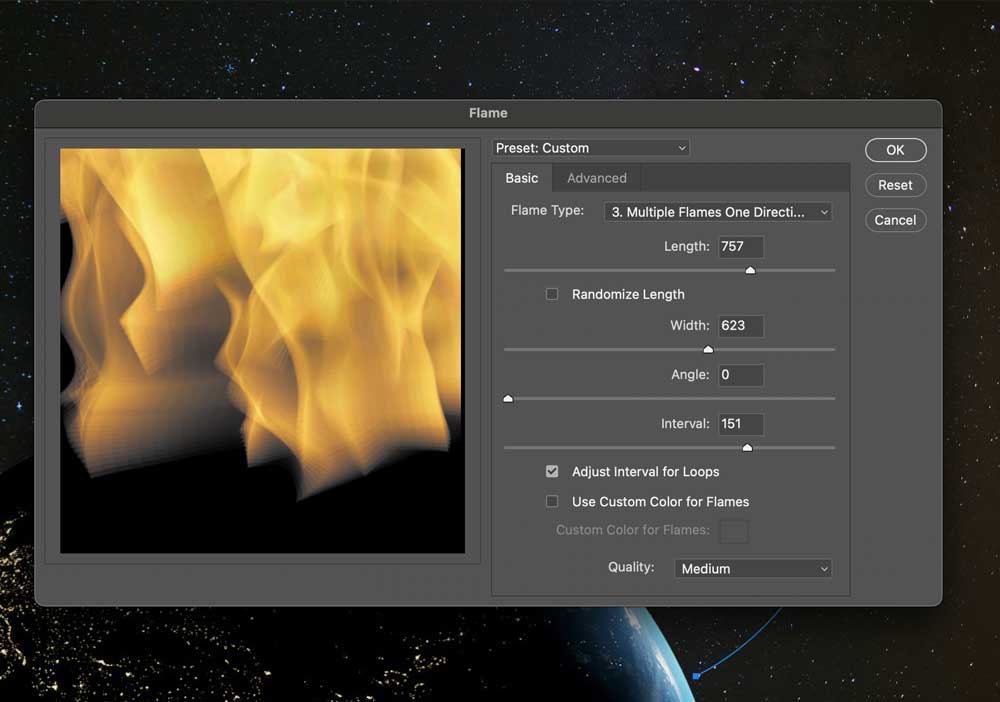This screenshot has height=702, width=1000.
Task: Click the flame preview image
Action: click(262, 351)
